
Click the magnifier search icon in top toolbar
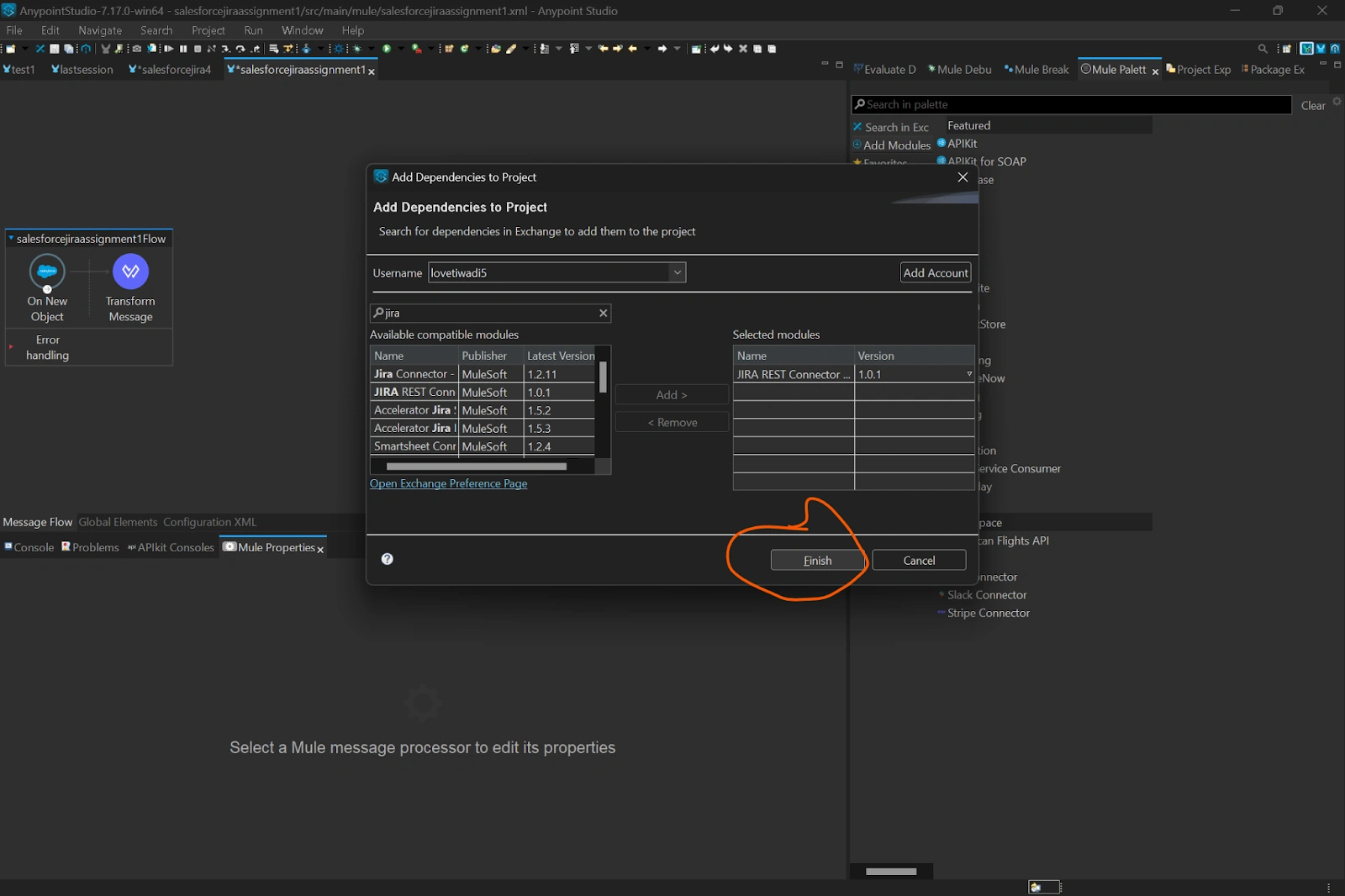click(1263, 49)
